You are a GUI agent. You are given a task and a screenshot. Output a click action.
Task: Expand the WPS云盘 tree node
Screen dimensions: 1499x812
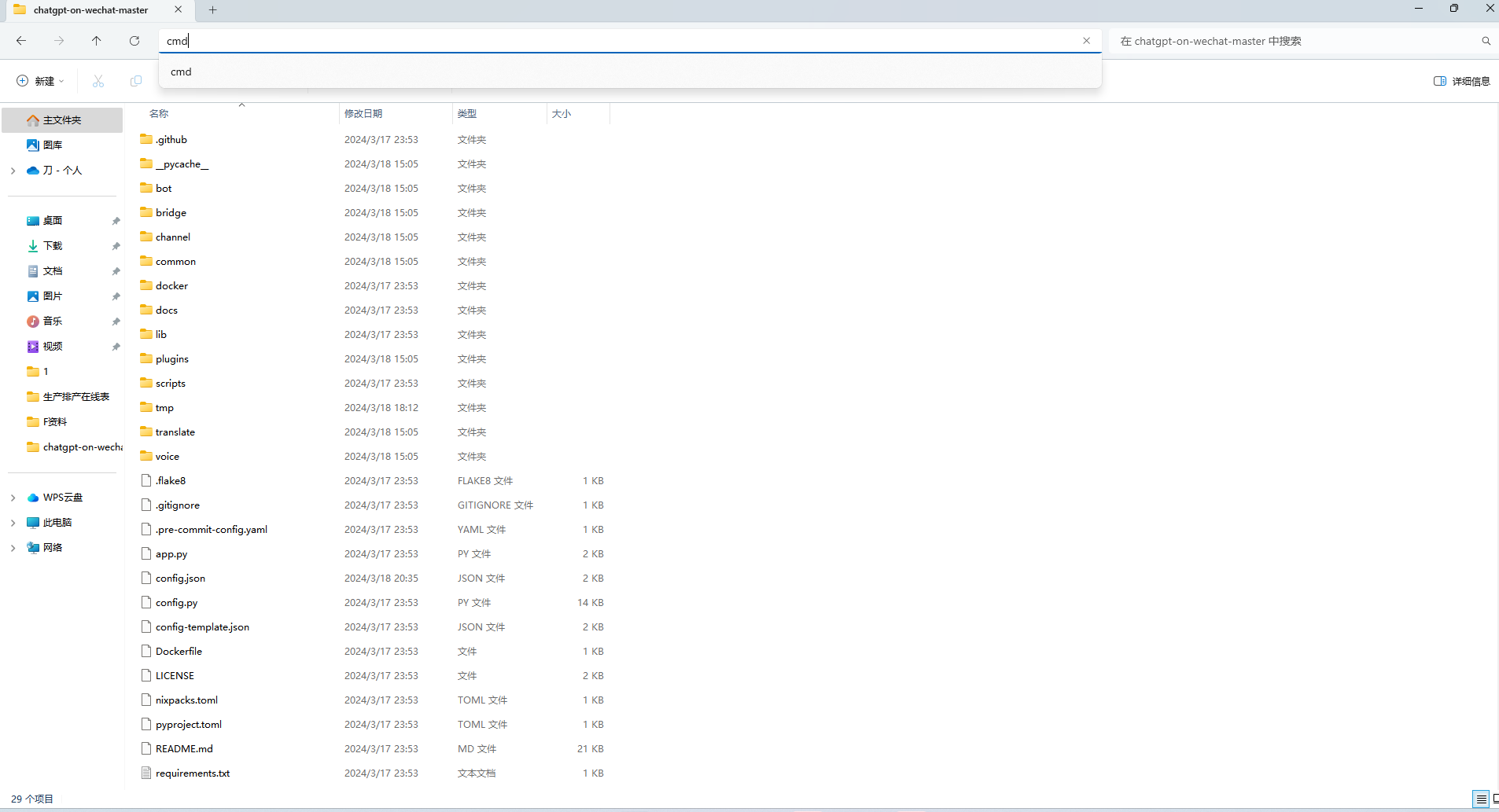[13, 498]
